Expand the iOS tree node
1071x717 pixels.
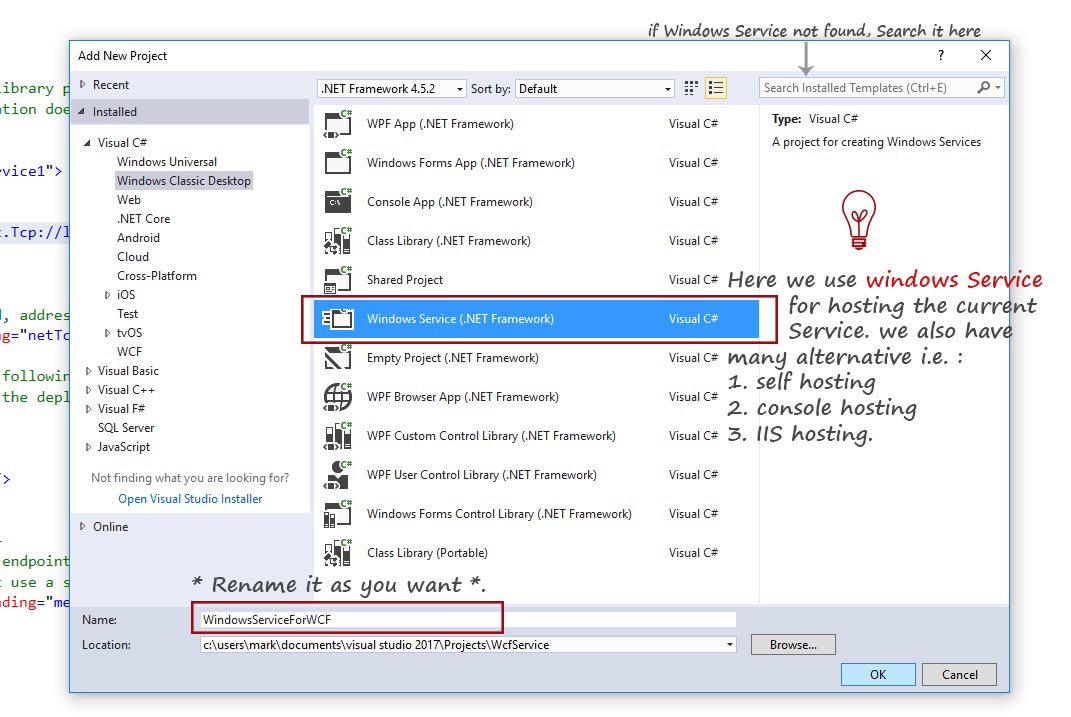[107, 295]
